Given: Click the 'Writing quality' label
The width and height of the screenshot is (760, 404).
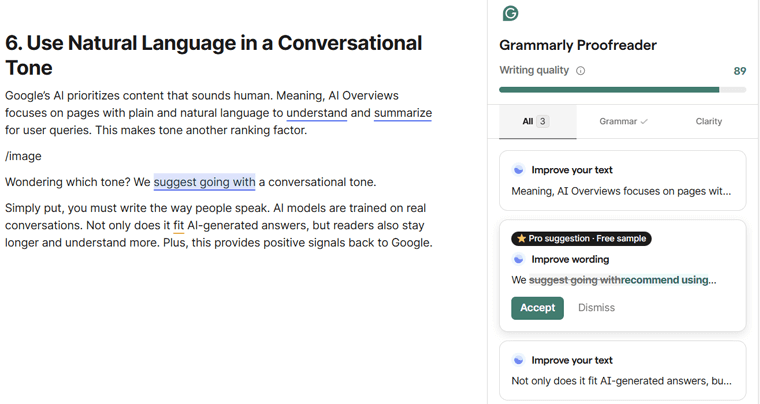Looking at the screenshot, I should point(534,70).
